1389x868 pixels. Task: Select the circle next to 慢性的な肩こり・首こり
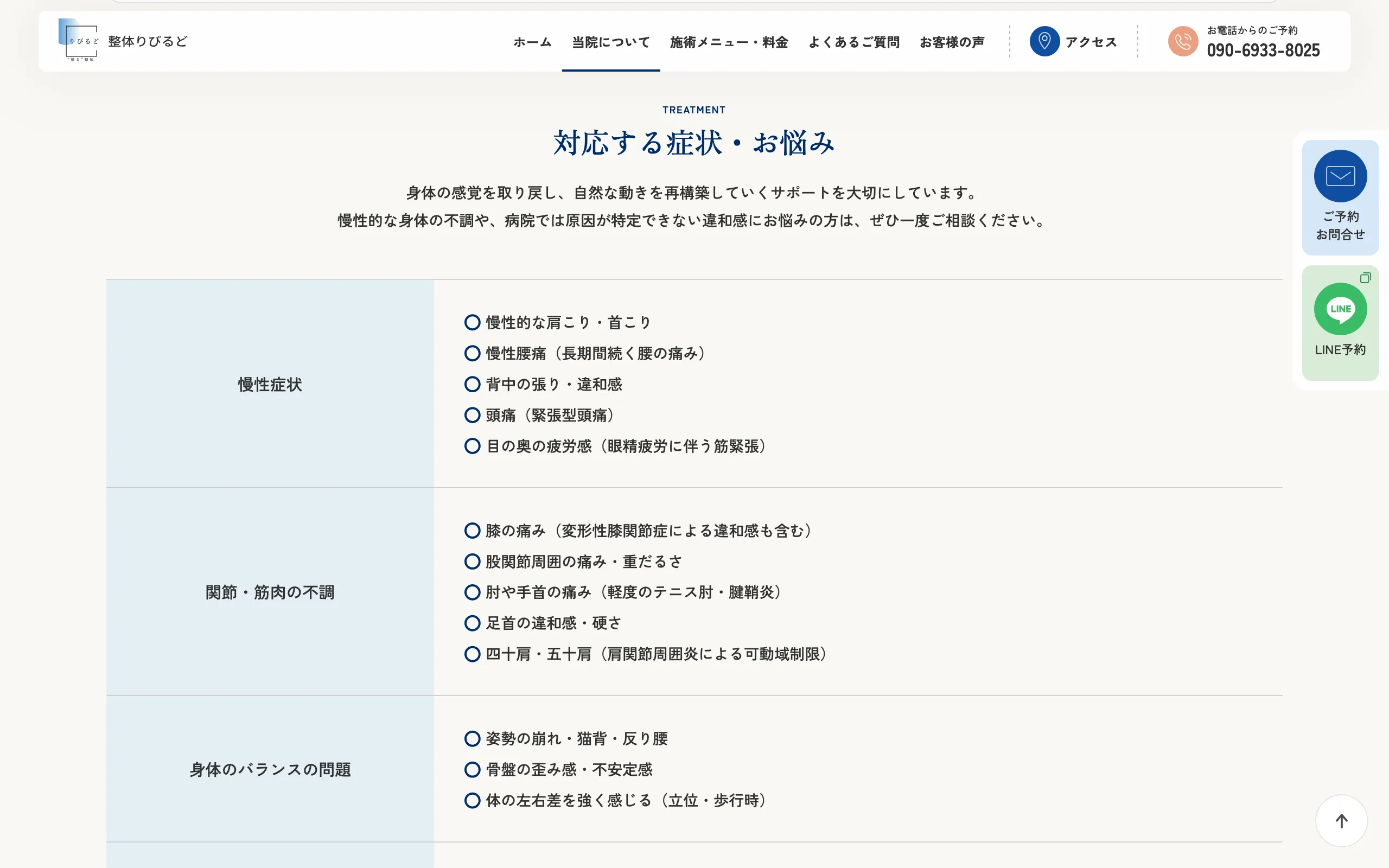click(x=473, y=322)
